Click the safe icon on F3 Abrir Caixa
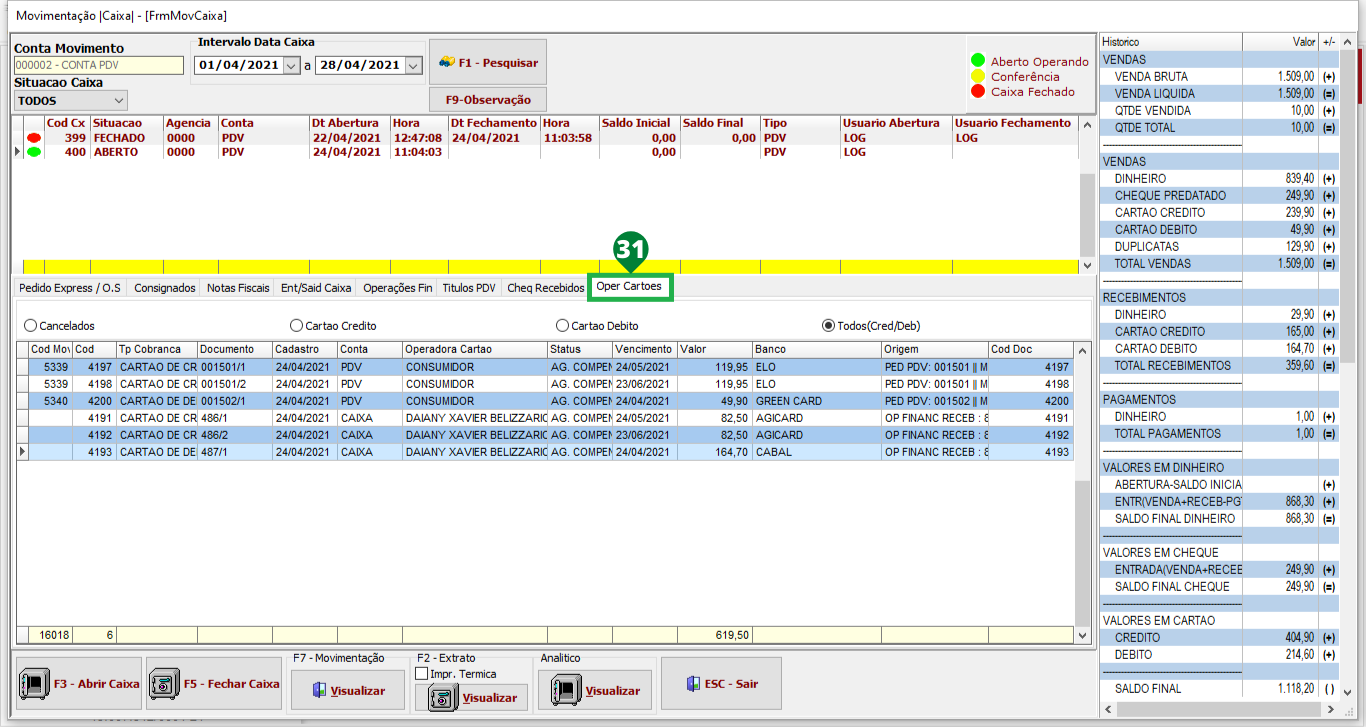The width and height of the screenshot is (1366, 727). tap(33, 684)
